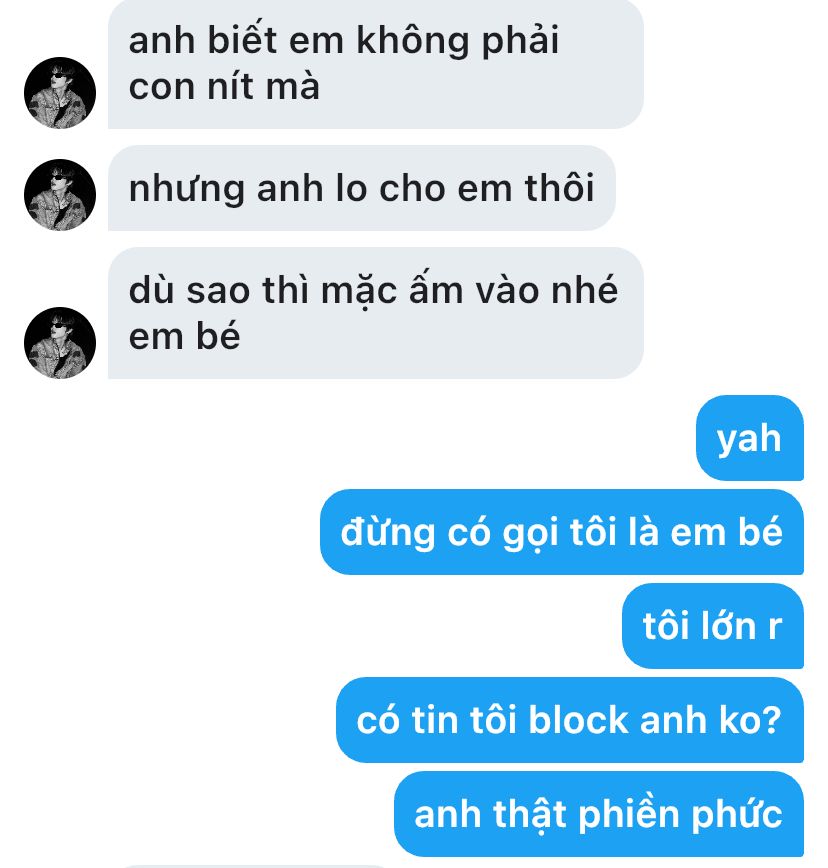828x868 pixels.
Task: Click the word 'lớn' in the short blue bubble
Action: click(x=728, y=626)
